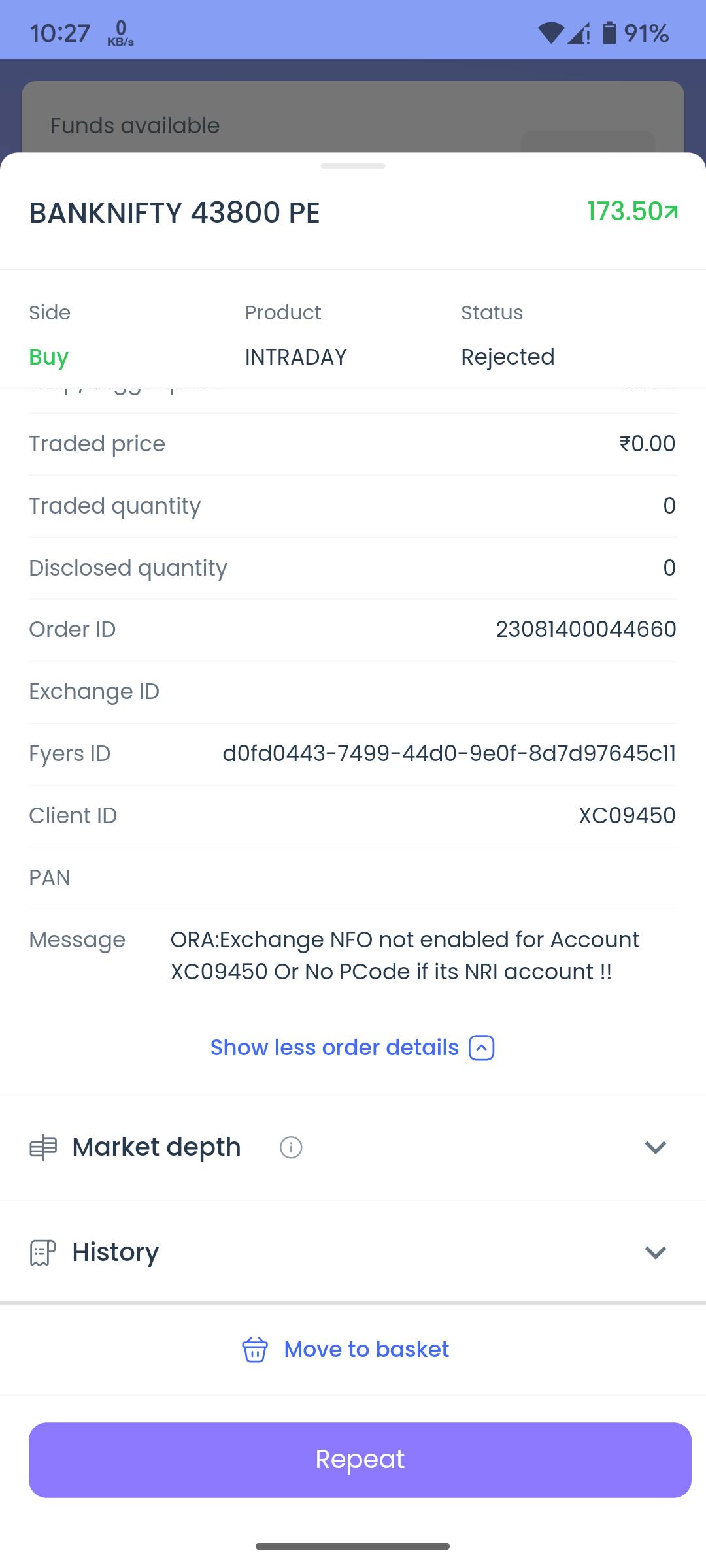Viewport: 706px width, 1568px height.
Task: Tap the Wi-Fi signal icon
Action: pos(550,33)
